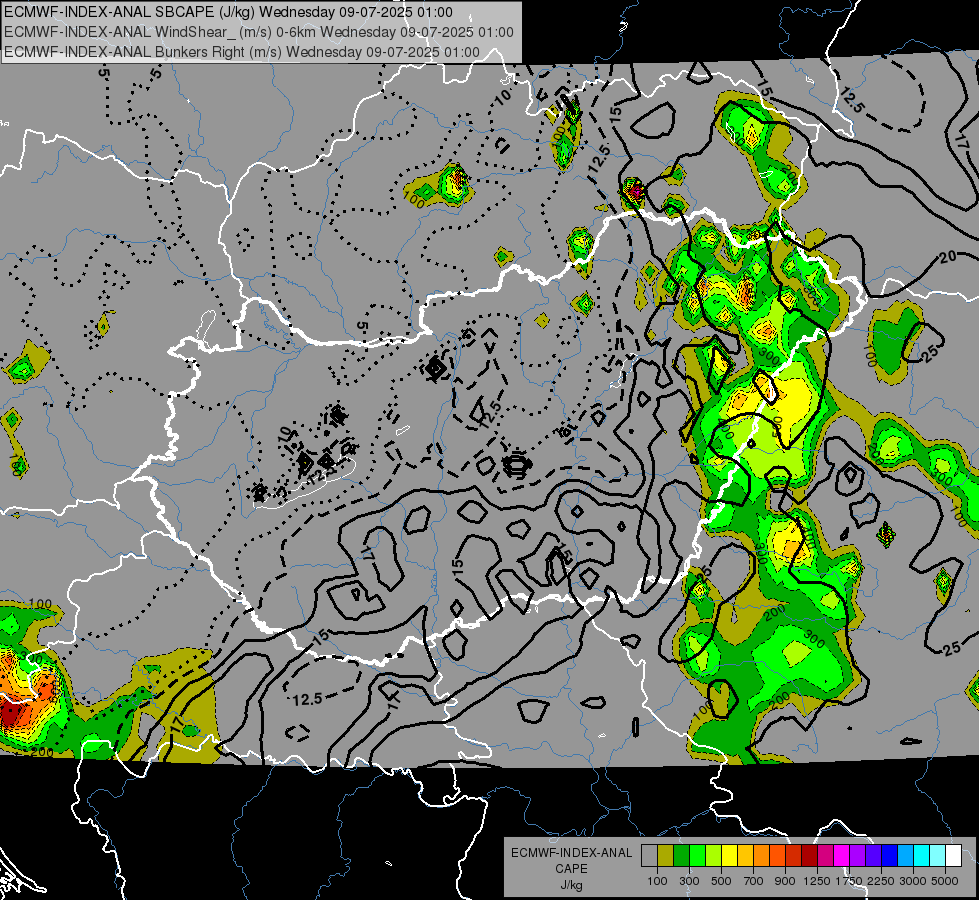Select the pure blue swatch right of 2250

890,856
